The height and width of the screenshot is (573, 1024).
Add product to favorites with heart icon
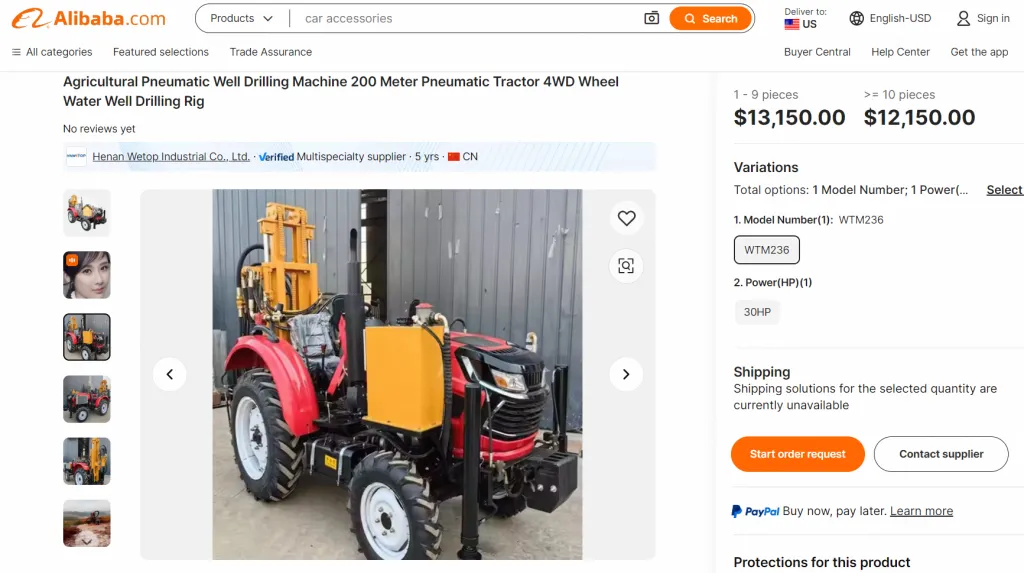point(626,218)
